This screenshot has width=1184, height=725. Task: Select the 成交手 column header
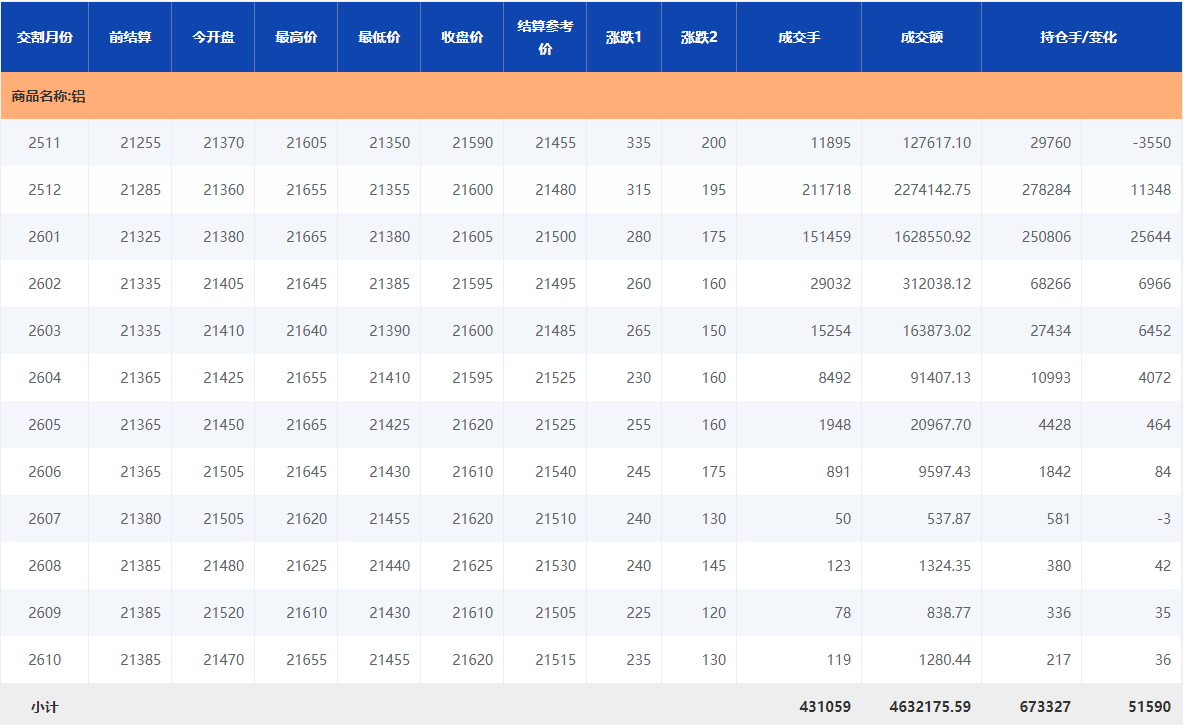coord(799,37)
